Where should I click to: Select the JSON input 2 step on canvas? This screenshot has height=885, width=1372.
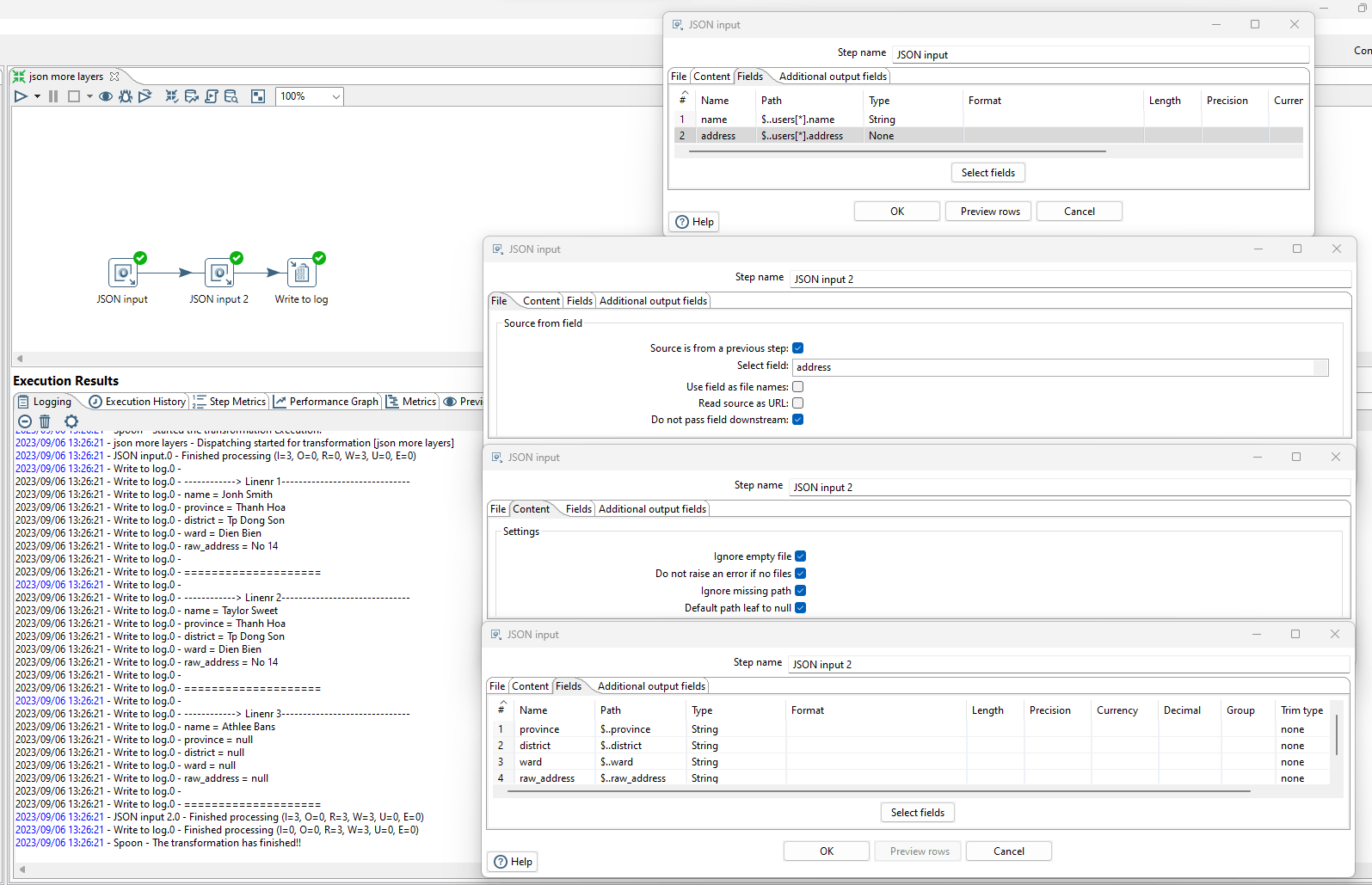point(219,273)
